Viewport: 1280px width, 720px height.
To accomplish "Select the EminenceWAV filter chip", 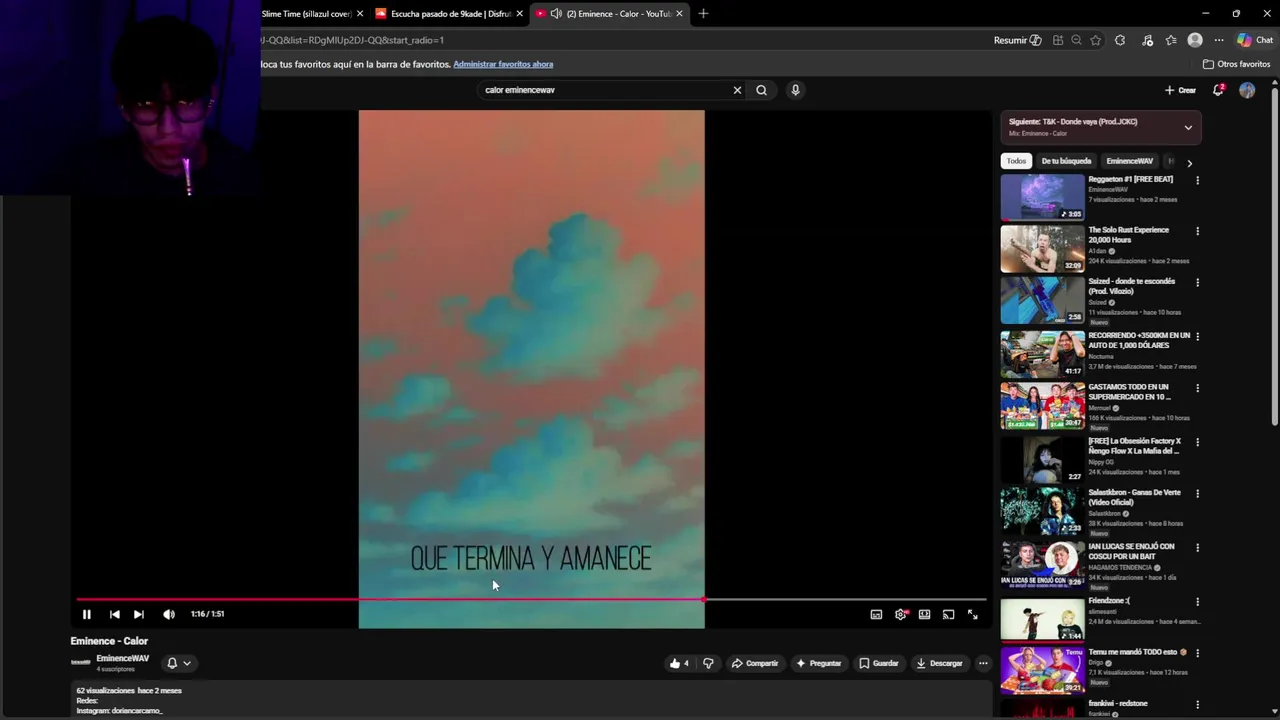I will tap(1129, 161).
